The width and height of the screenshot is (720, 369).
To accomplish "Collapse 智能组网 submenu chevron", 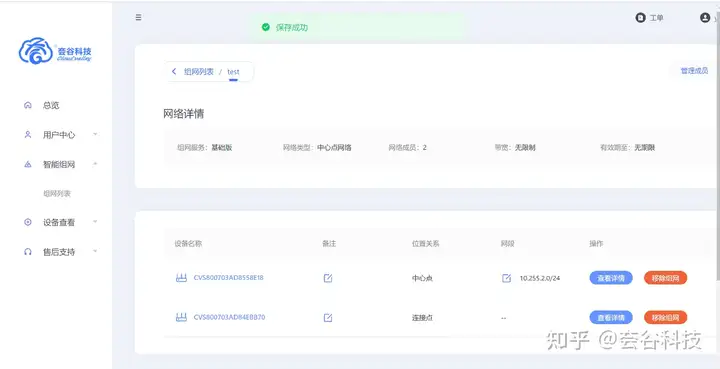I will (x=95, y=164).
